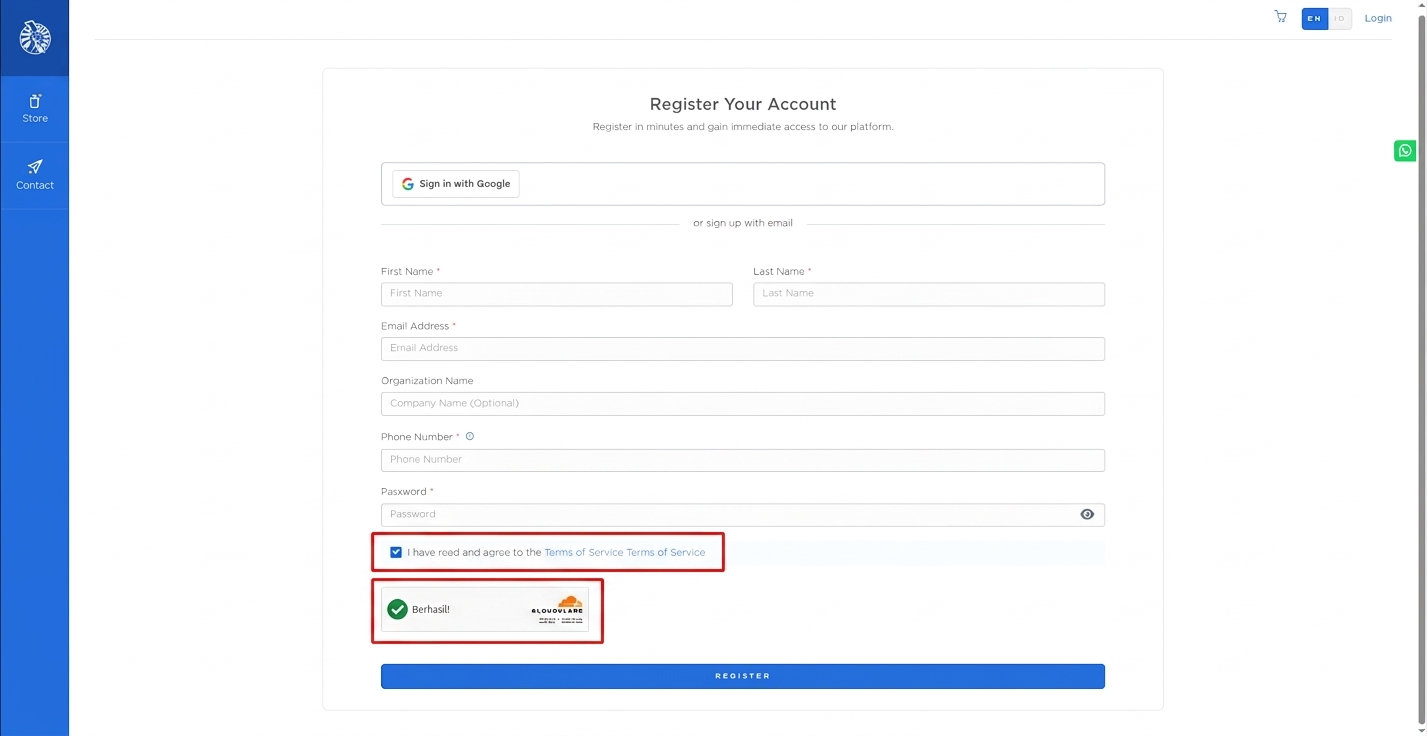Click the "or sign up with email" text

743,224
